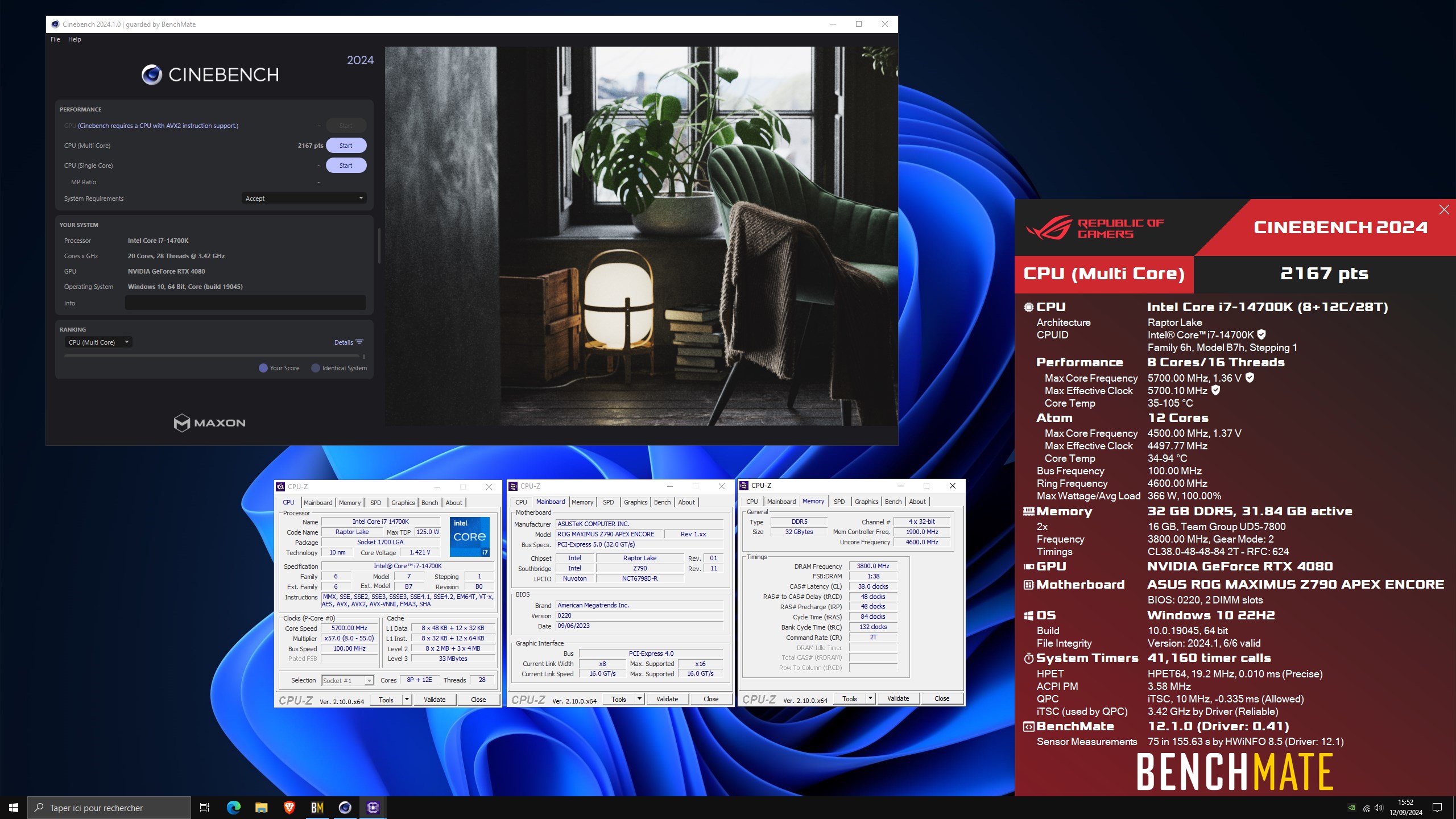The height and width of the screenshot is (819, 1456).
Task: Click the Cinebench logo icon
Action: pos(152,75)
